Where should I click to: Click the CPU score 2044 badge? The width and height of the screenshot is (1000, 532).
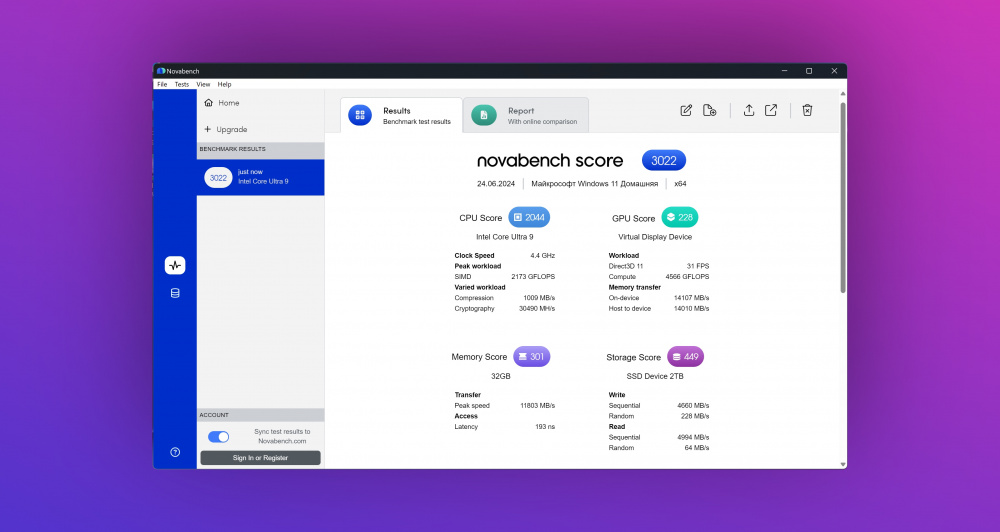pos(529,218)
